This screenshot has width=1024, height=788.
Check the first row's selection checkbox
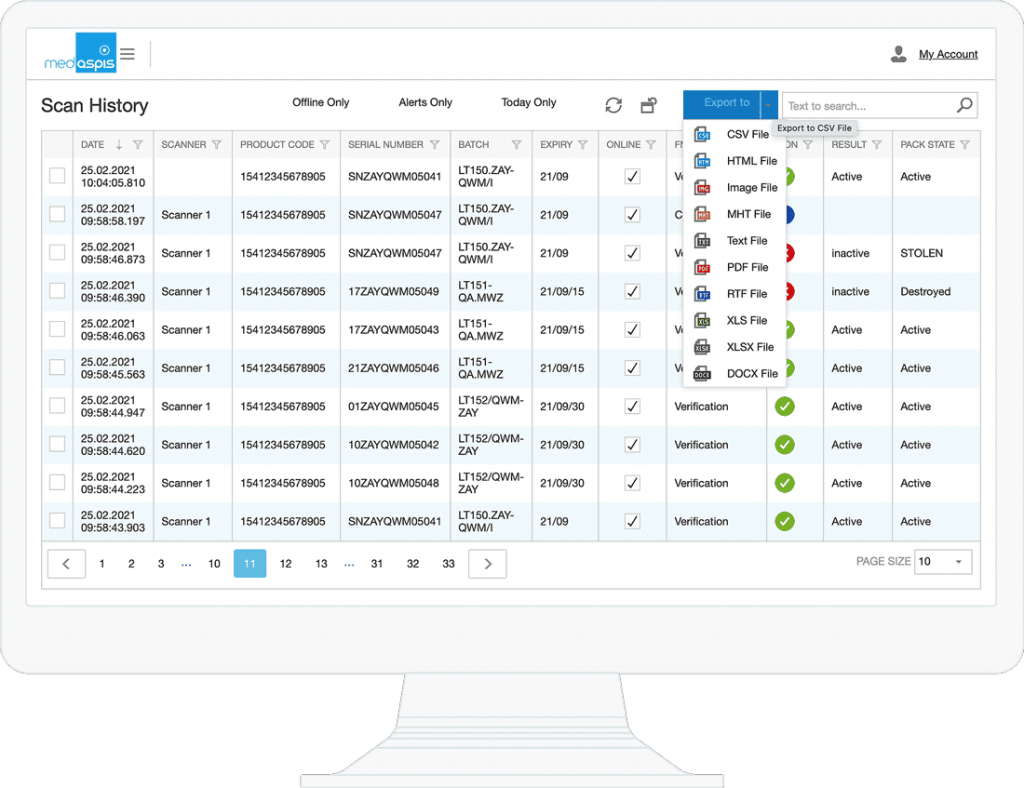(56, 176)
